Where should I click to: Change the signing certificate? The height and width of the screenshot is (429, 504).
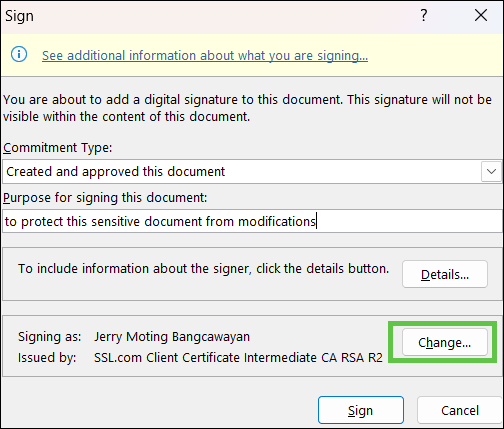point(445,342)
